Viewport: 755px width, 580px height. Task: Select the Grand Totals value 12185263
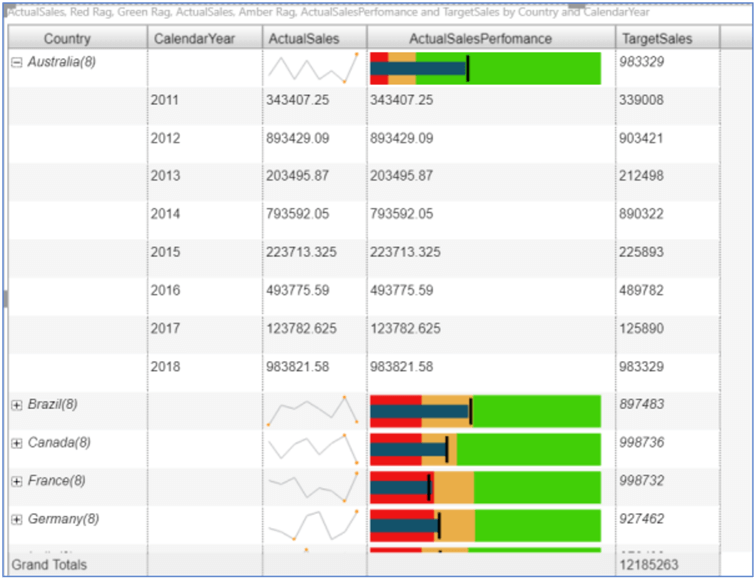click(x=648, y=565)
